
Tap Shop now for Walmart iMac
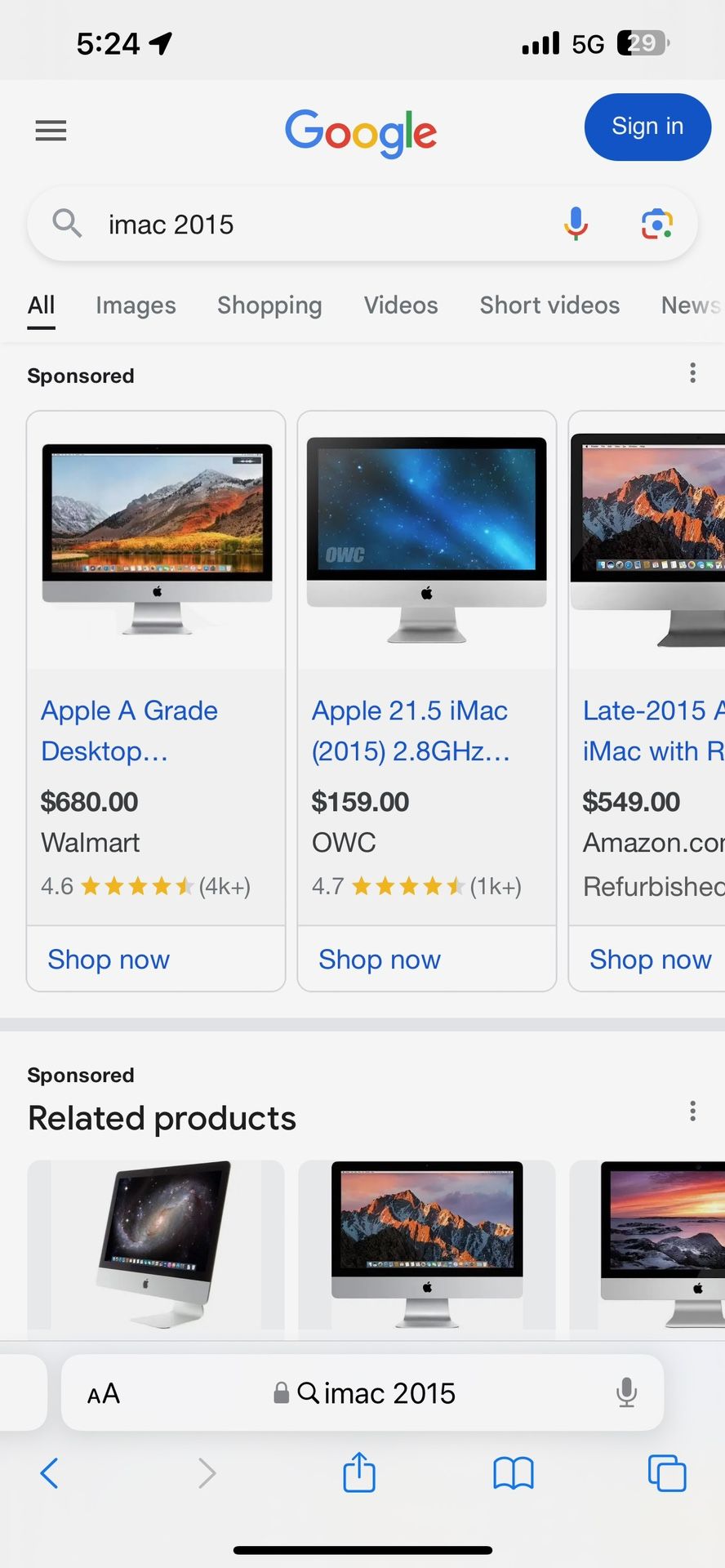pyautogui.click(x=109, y=960)
